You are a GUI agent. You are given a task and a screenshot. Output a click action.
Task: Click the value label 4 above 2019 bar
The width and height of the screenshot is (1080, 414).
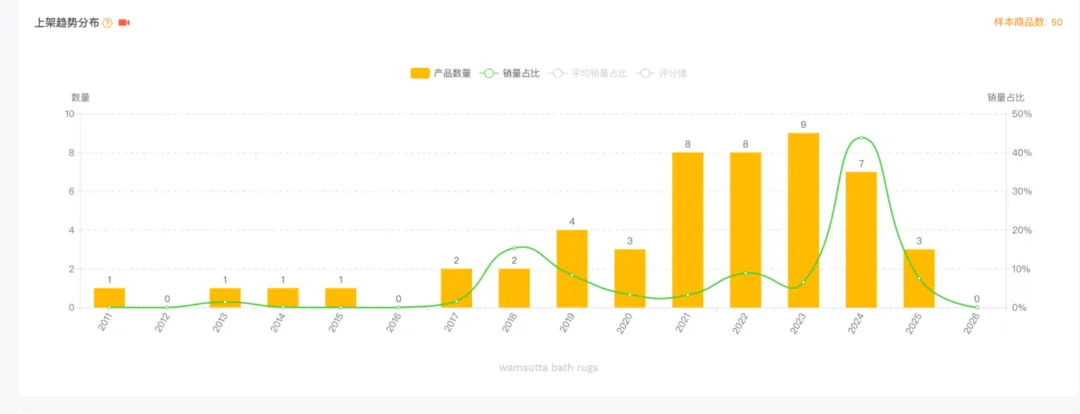[x=572, y=222]
